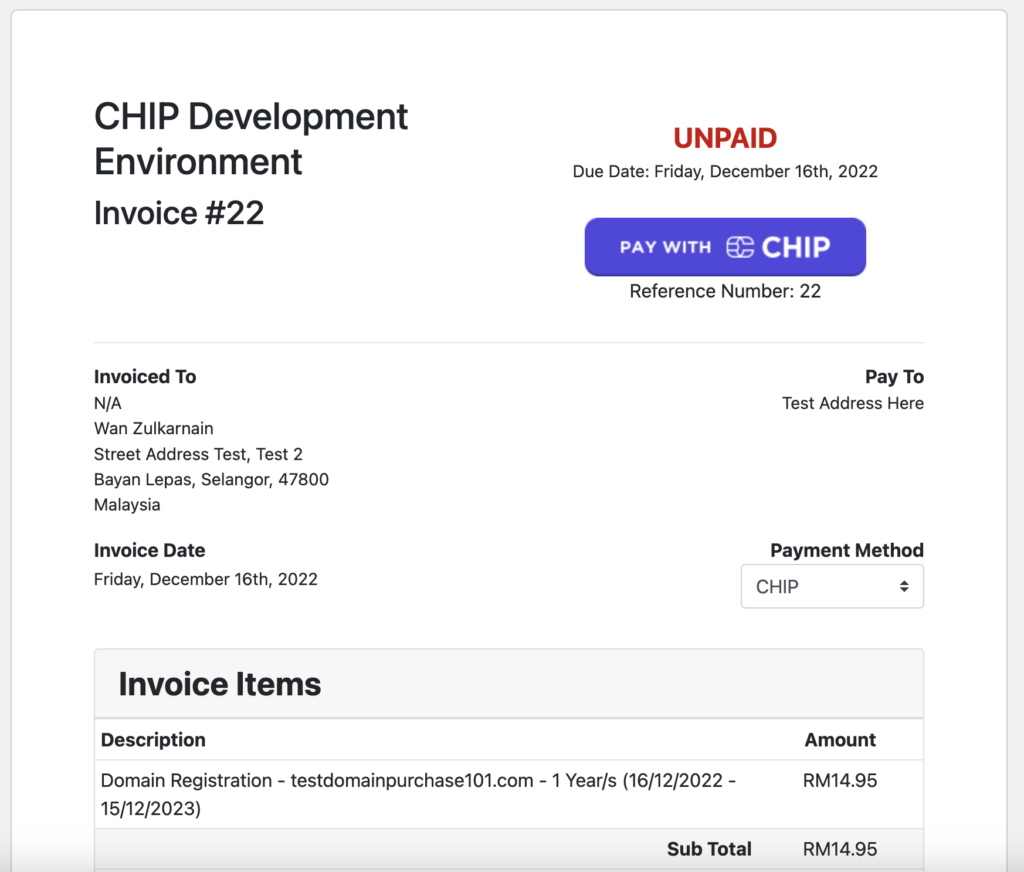
Task: Click the Description column header
Action: click(153, 739)
